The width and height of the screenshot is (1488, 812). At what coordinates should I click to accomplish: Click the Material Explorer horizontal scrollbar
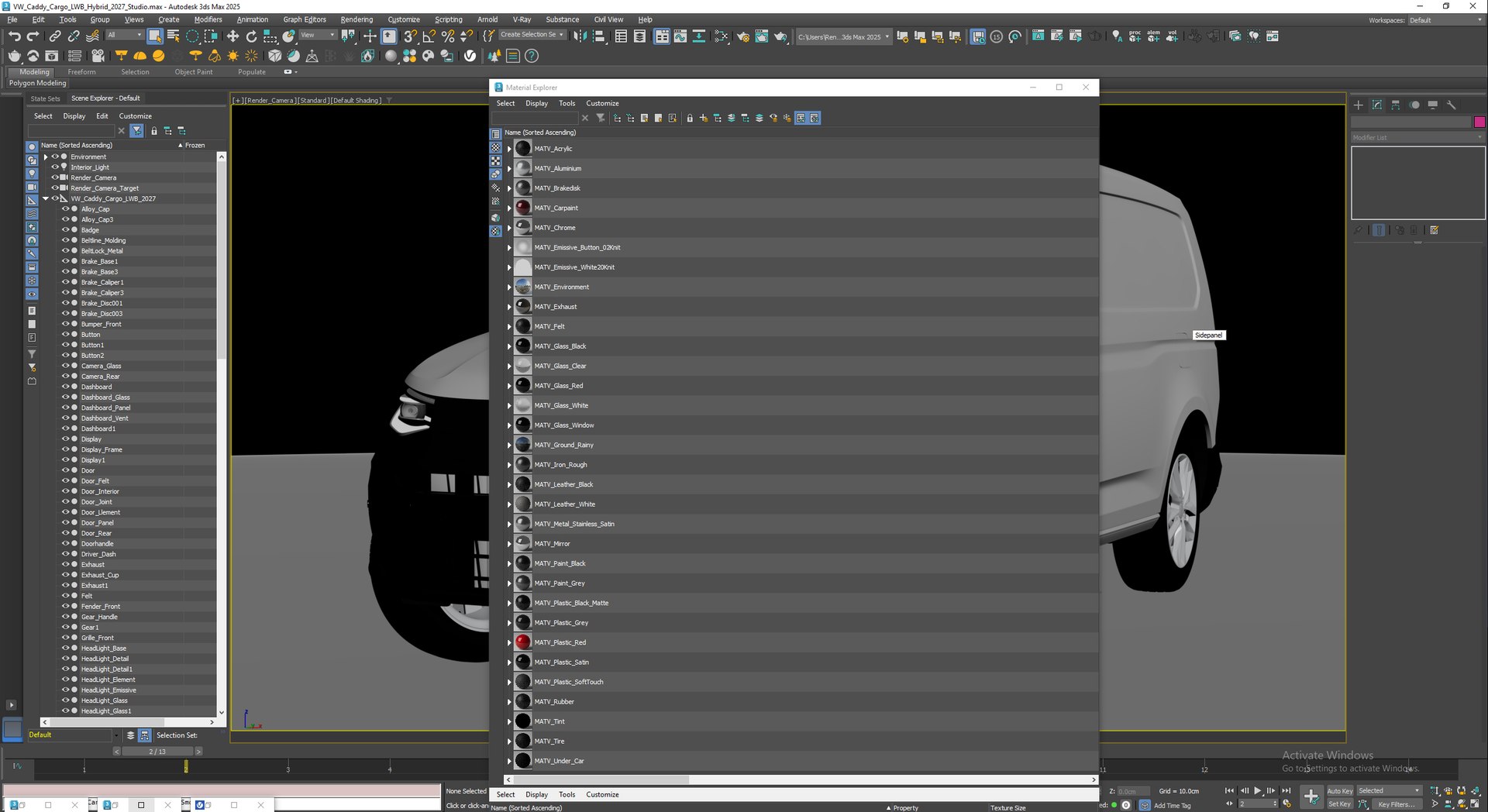601,779
